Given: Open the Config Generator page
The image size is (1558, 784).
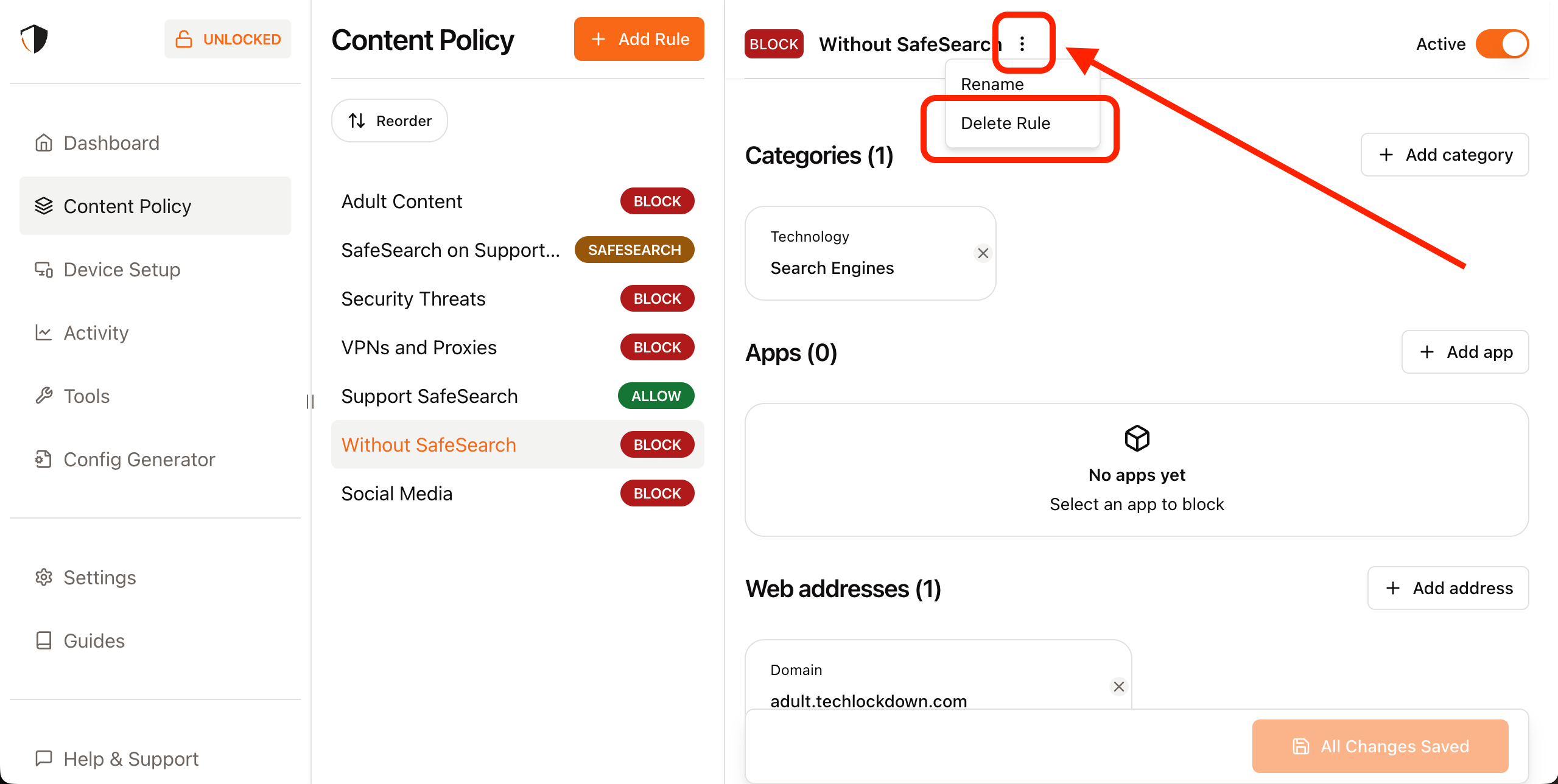Looking at the screenshot, I should click(x=139, y=460).
